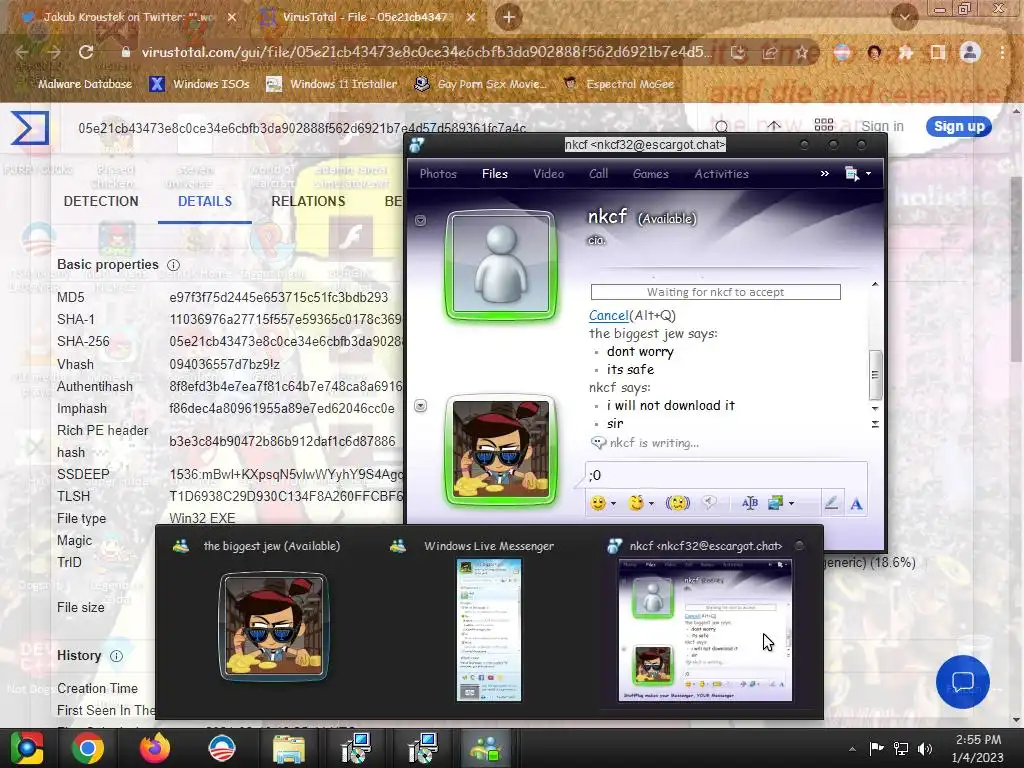Open Firefox from the taskbar
The image size is (1024, 768).
coord(154,748)
